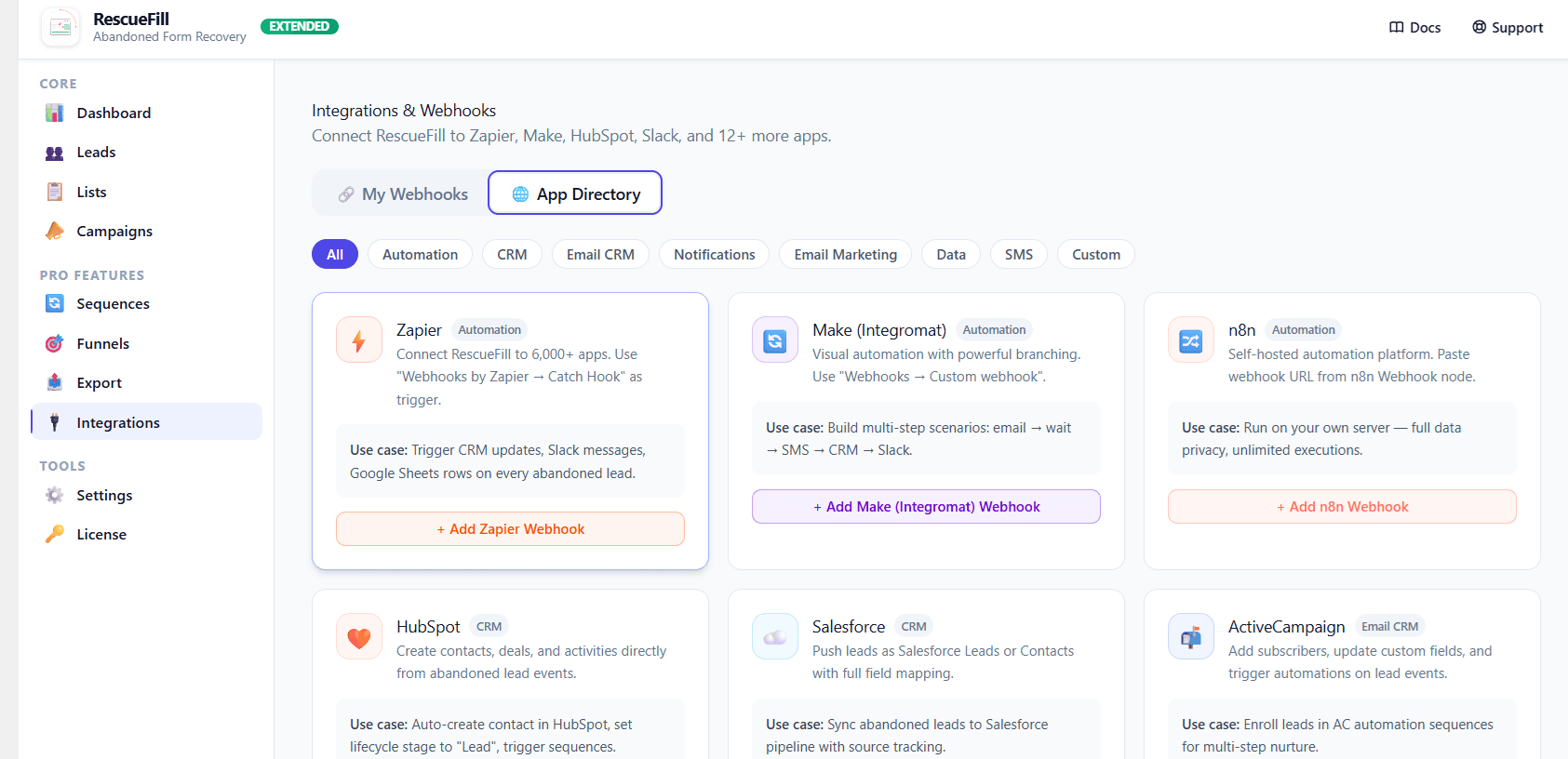Click the Salesforce cloud icon
Viewport: 1568px width, 759px height.
click(x=775, y=636)
